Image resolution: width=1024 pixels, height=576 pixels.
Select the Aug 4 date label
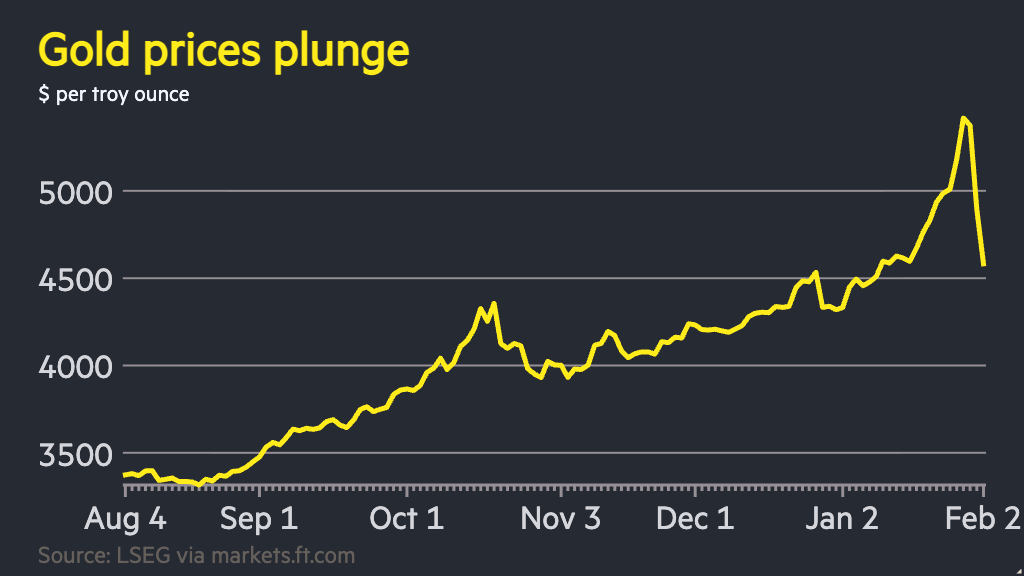tap(123, 519)
